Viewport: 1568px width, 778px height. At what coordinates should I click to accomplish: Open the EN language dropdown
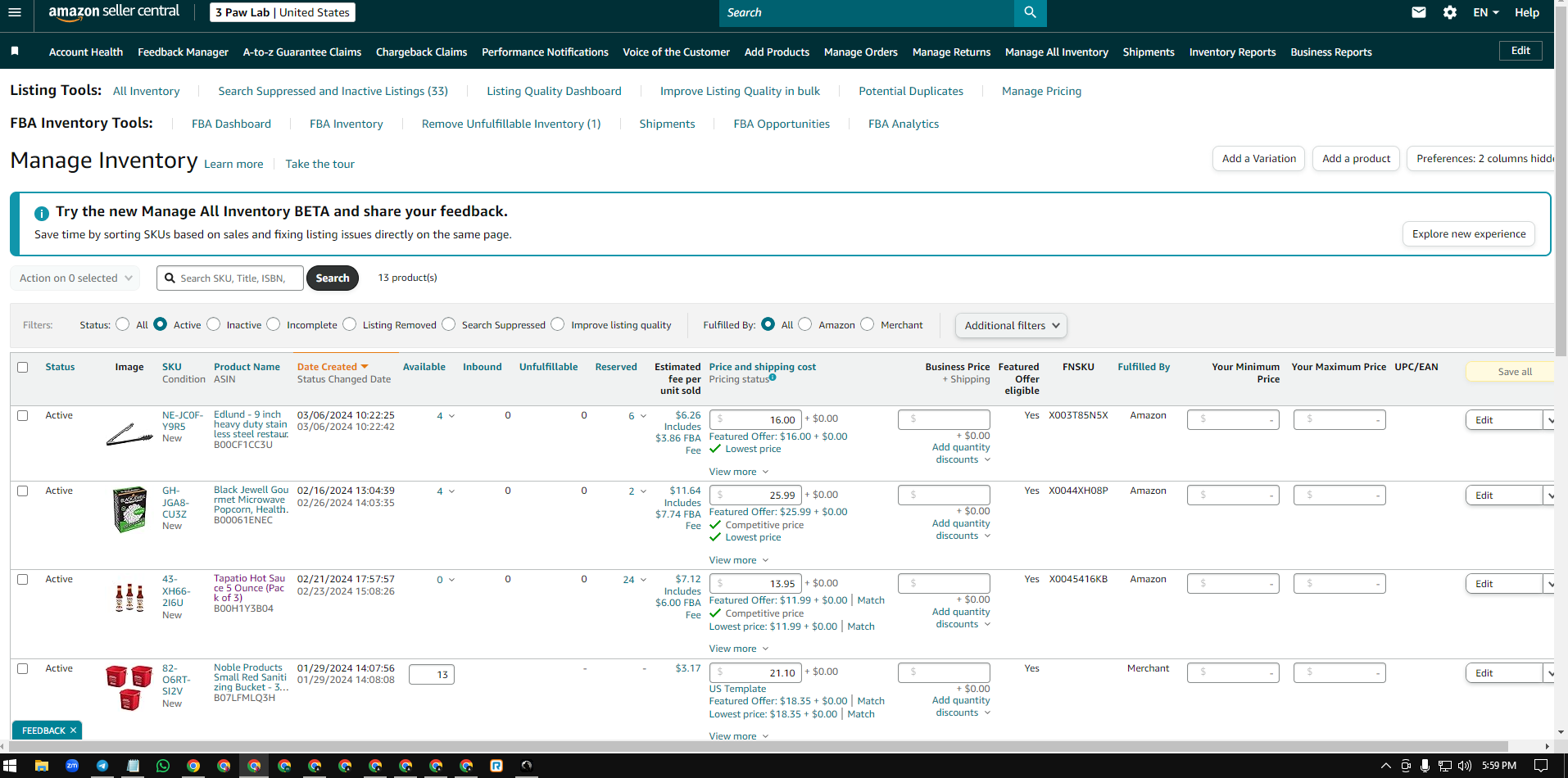click(x=1486, y=12)
